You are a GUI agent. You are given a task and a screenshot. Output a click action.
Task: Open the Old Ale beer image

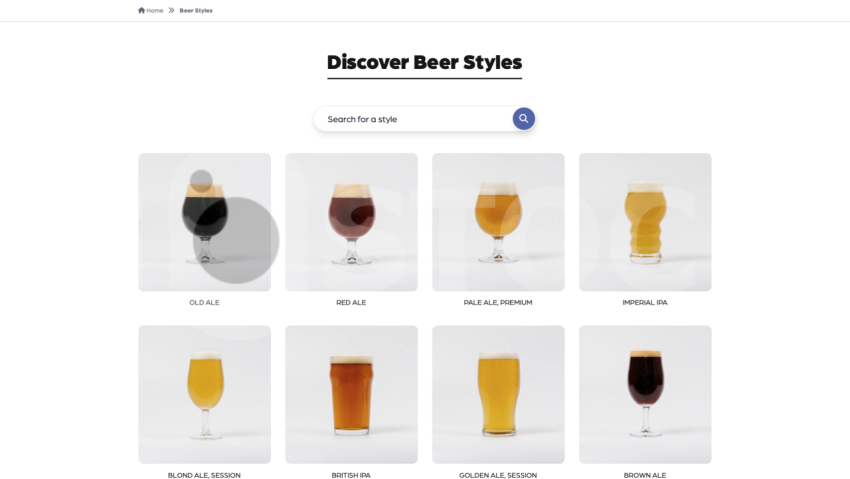tap(204, 222)
